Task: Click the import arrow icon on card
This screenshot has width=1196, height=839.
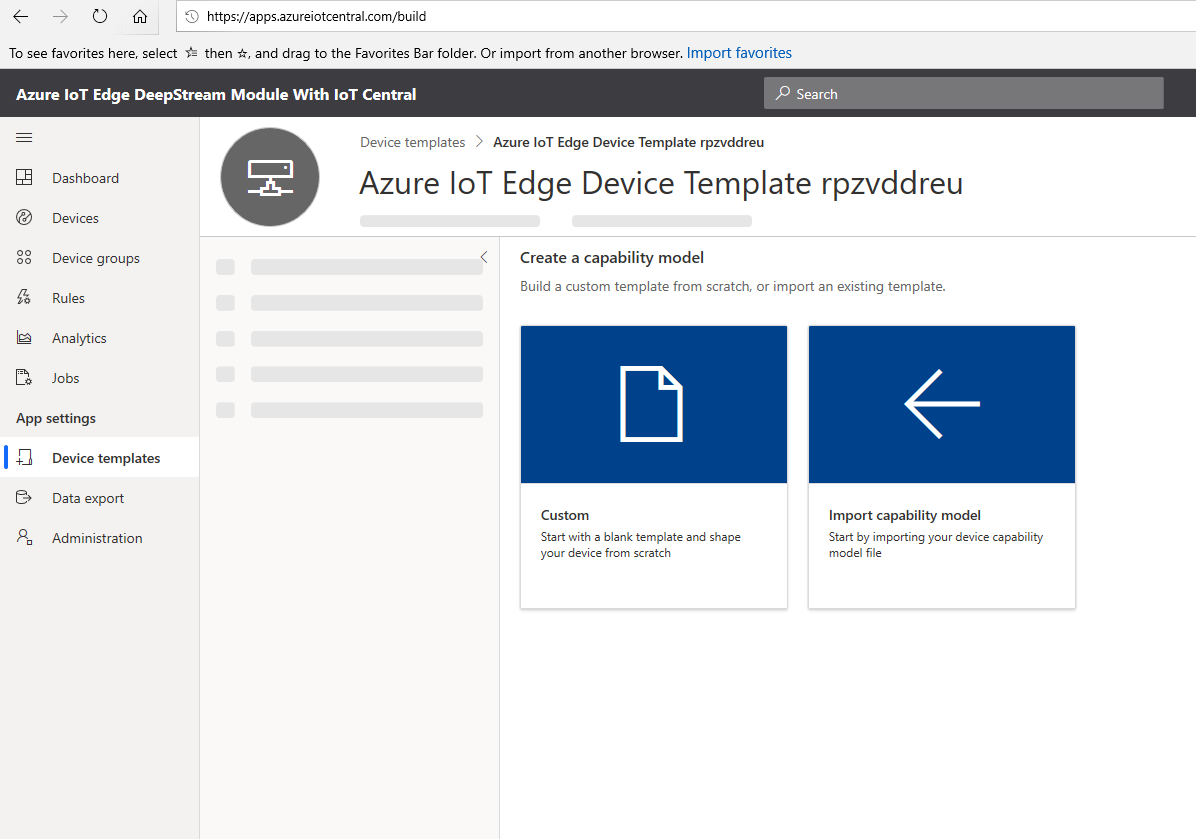Action: (x=942, y=404)
